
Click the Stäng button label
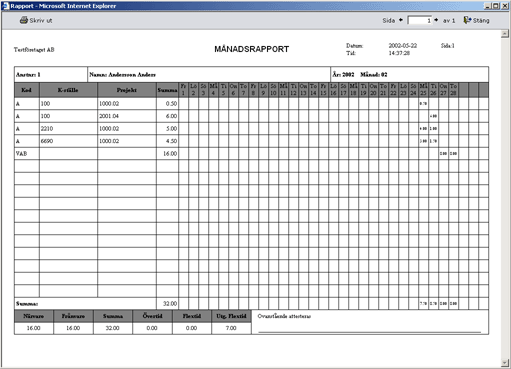pos(481,20)
